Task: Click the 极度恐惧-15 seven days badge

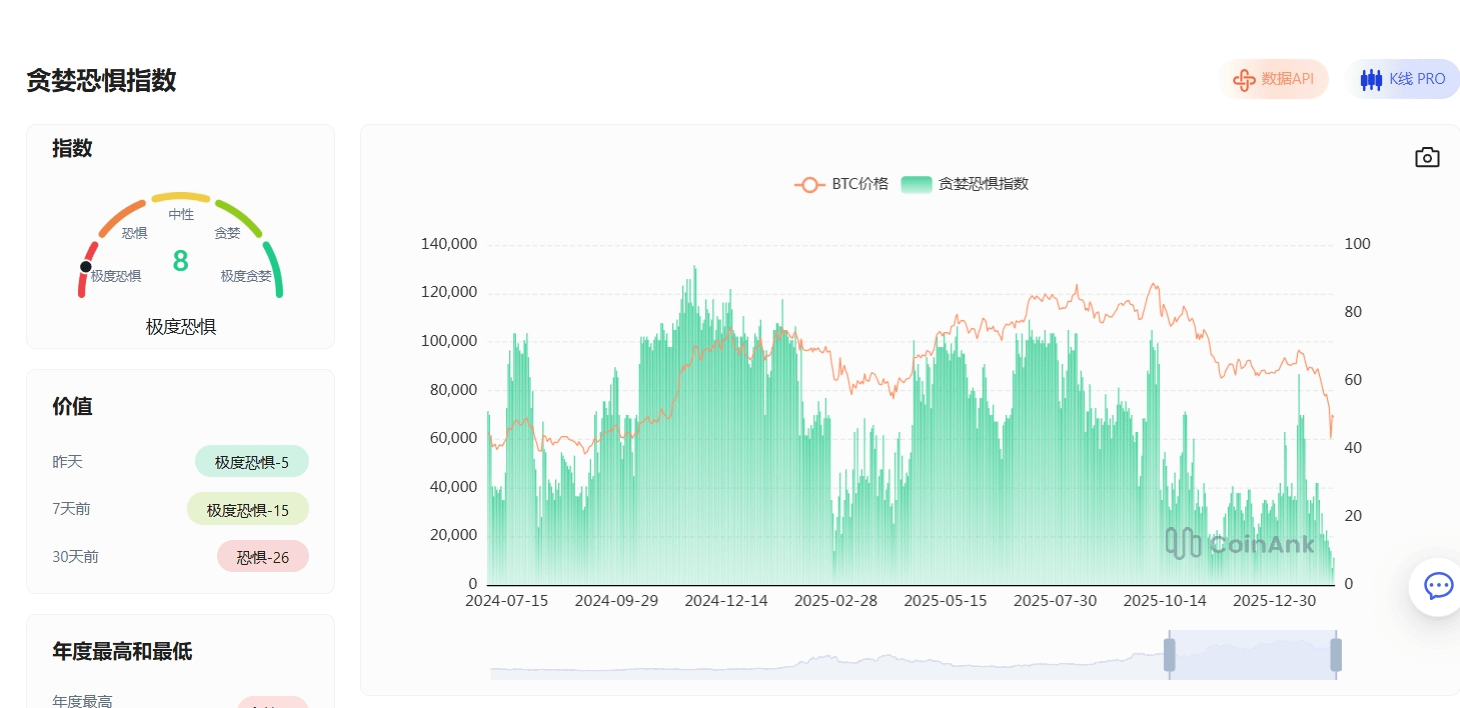Action: [x=248, y=509]
